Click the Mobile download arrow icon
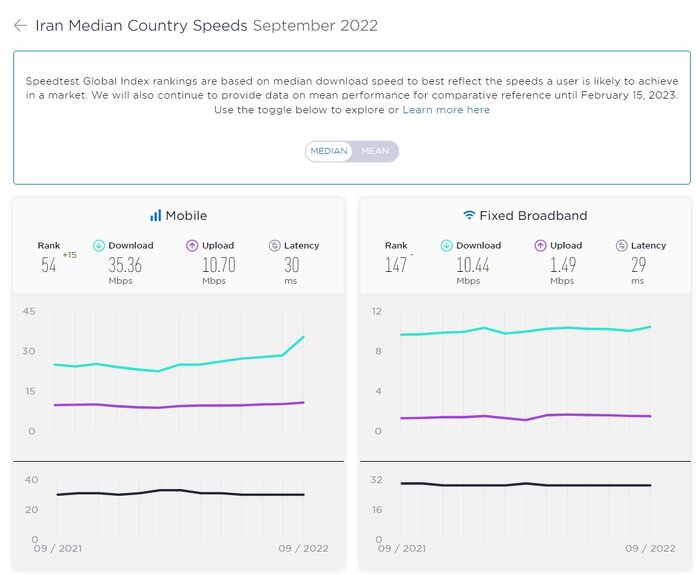Screen dimensions: 700x575 coord(99,245)
